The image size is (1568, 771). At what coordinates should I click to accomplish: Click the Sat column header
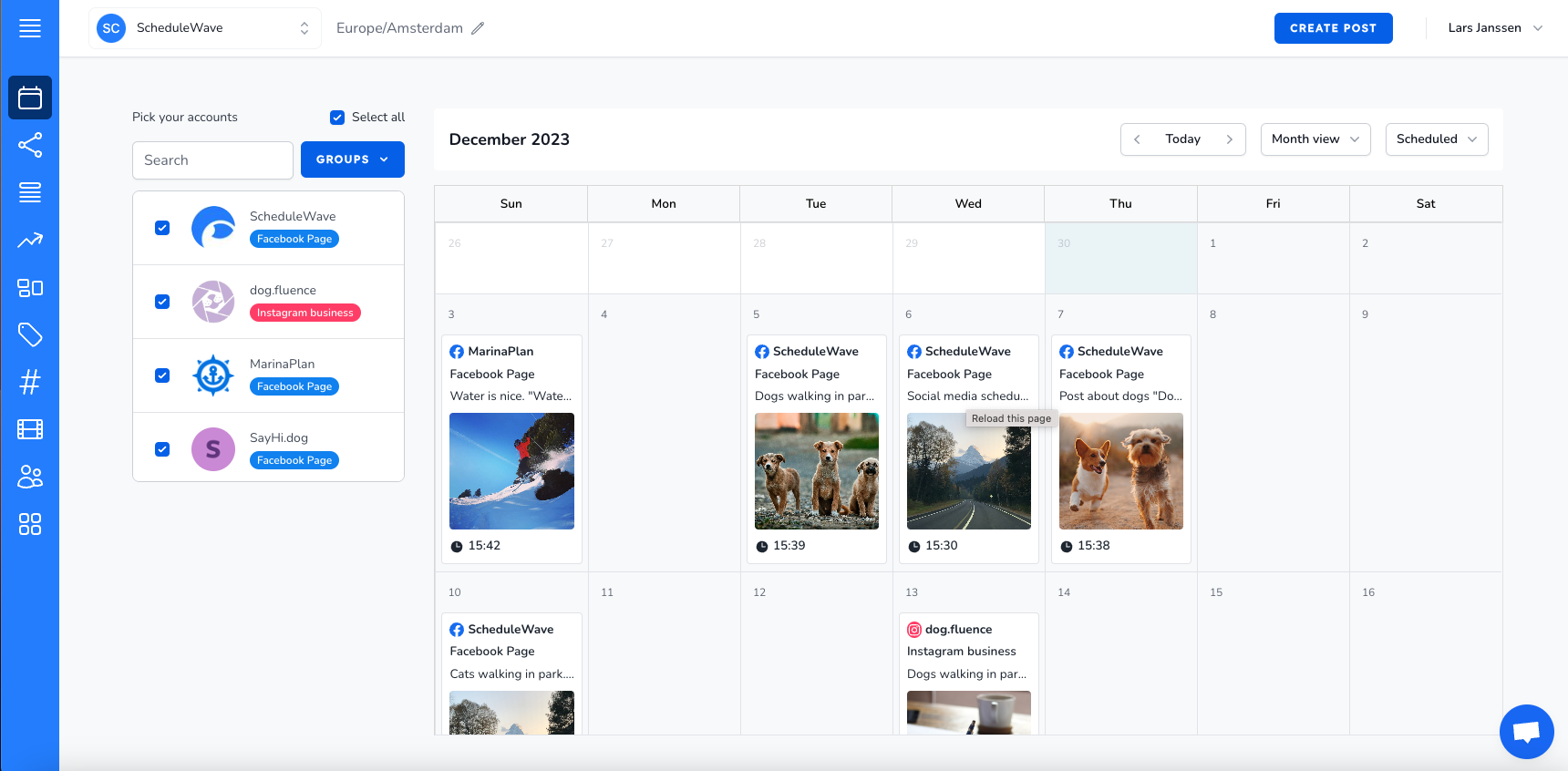coord(1426,204)
